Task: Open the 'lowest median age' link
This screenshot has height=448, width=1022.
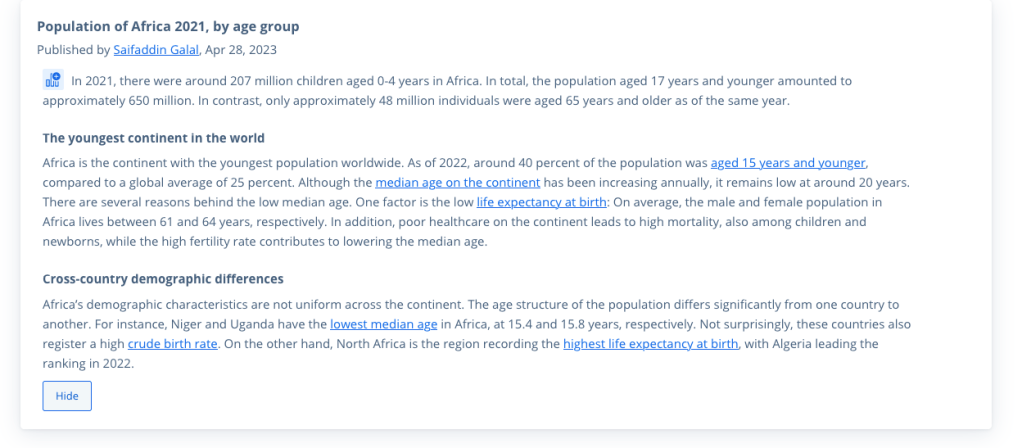Action: click(383, 324)
